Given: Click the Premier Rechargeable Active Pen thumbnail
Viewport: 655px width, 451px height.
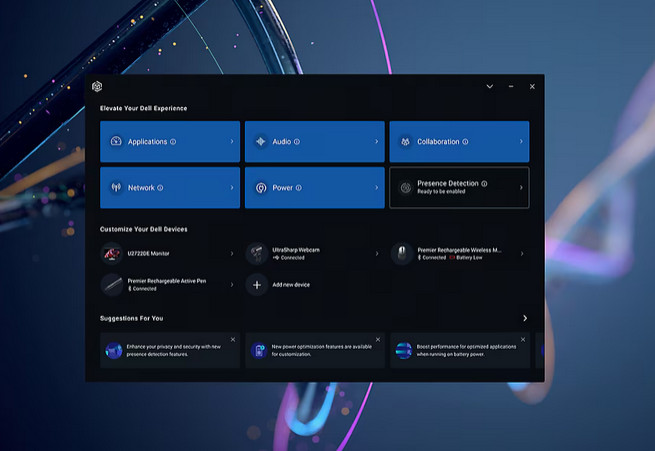Looking at the screenshot, I should click(112, 285).
